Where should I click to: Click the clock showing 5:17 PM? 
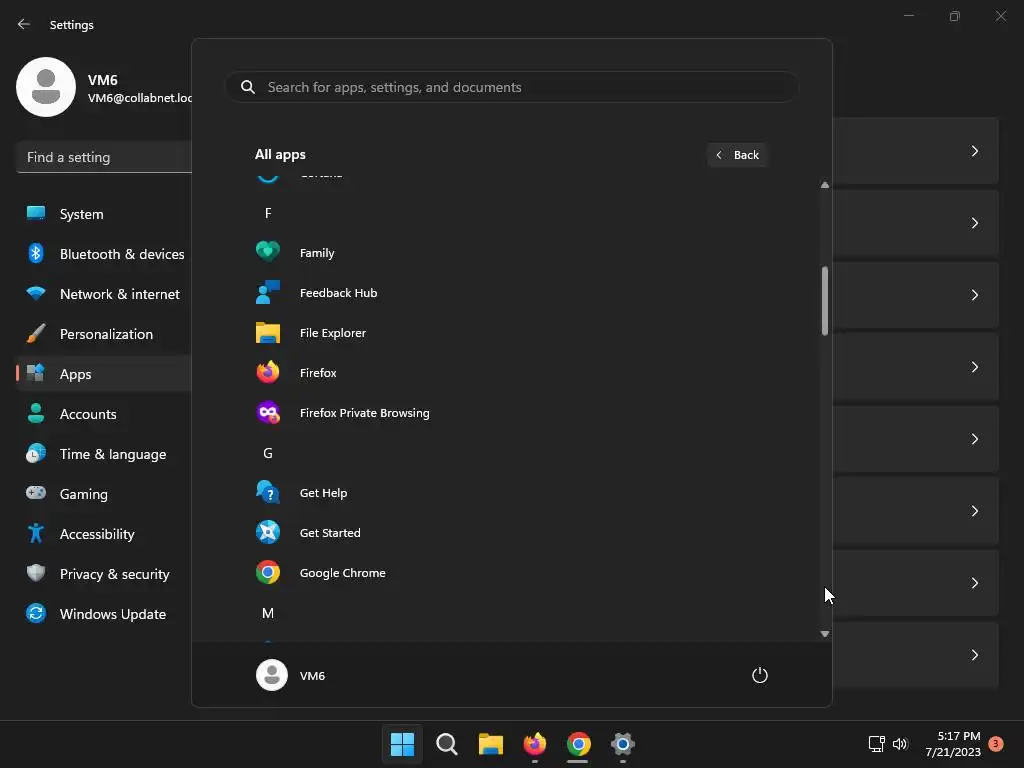(953, 744)
